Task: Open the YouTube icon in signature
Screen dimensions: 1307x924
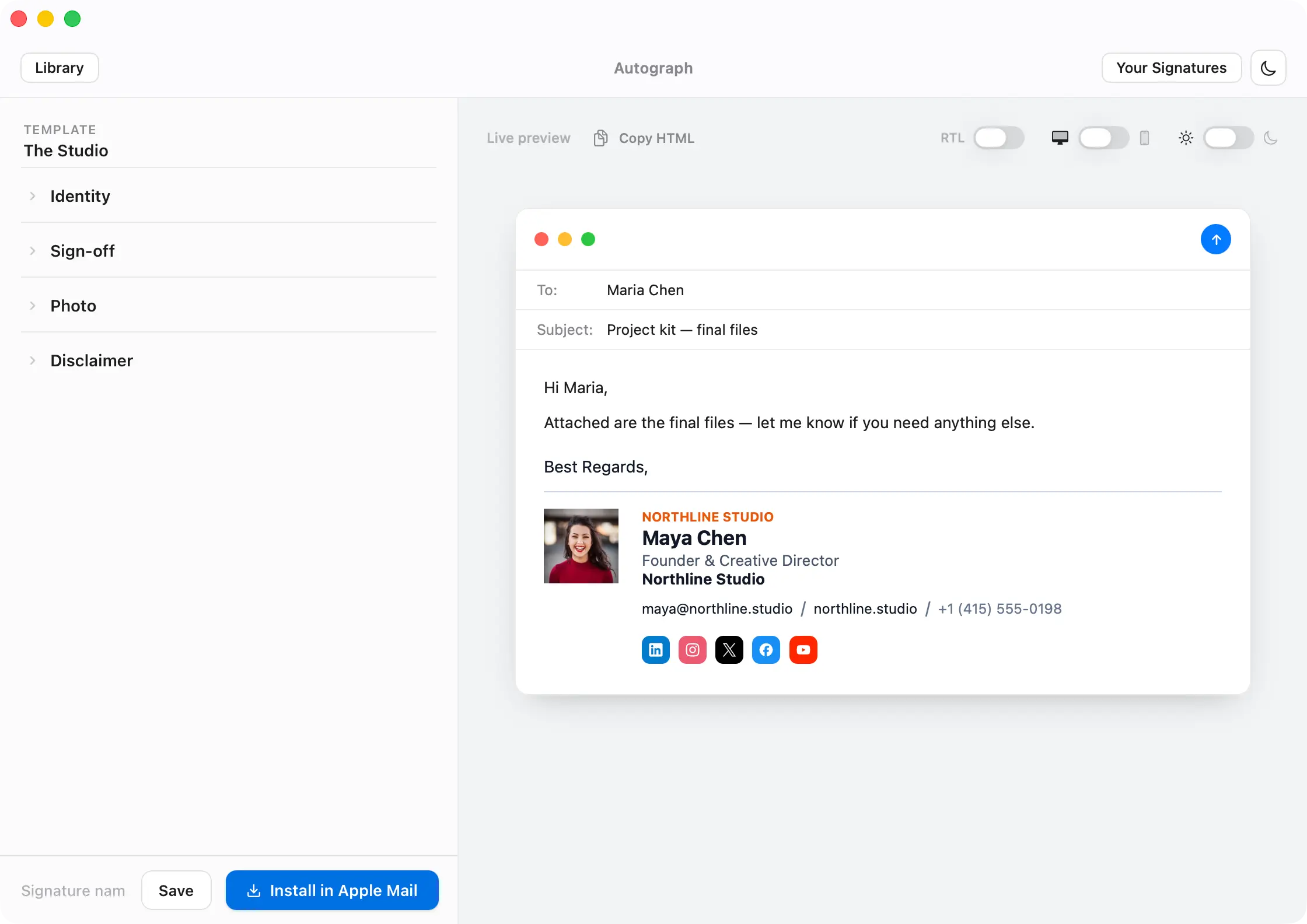Action: pyautogui.click(x=803, y=649)
